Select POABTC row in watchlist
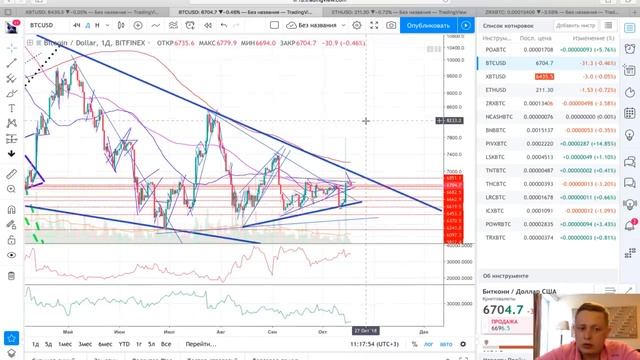Screen dimensions: 640x360 547,49
